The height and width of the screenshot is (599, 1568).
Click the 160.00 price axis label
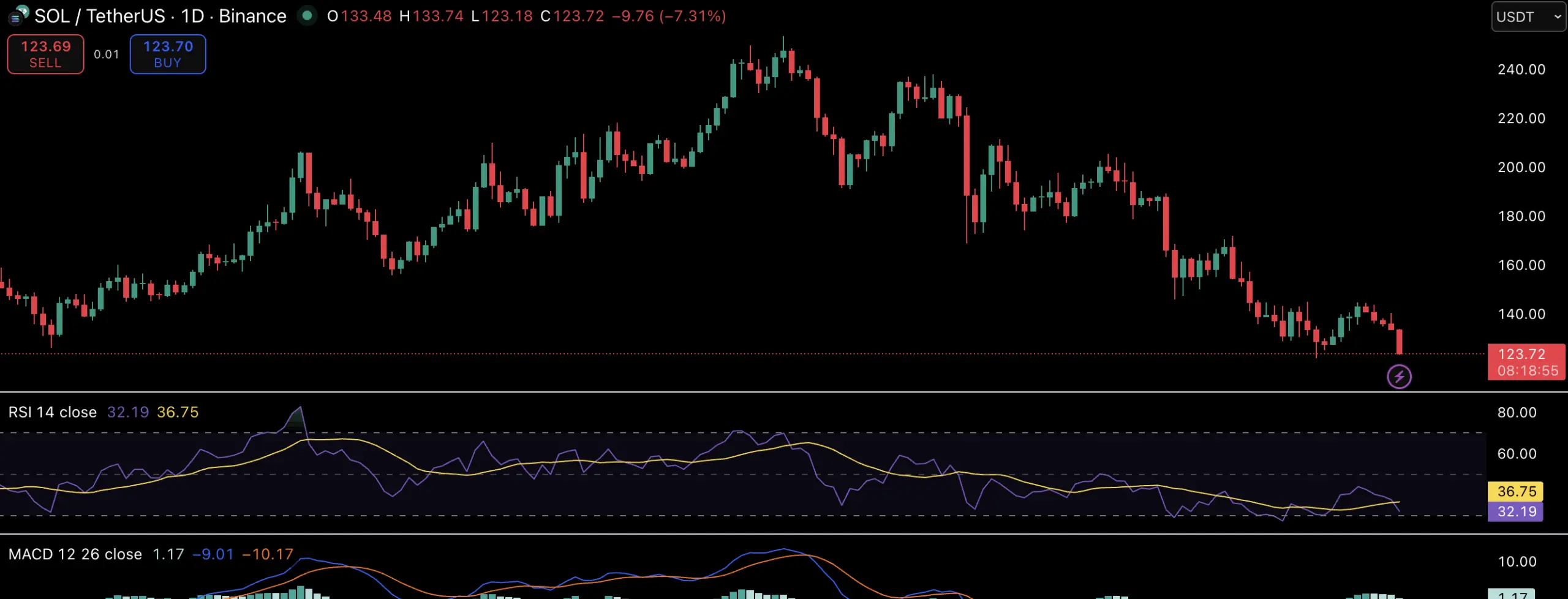coord(1521,266)
